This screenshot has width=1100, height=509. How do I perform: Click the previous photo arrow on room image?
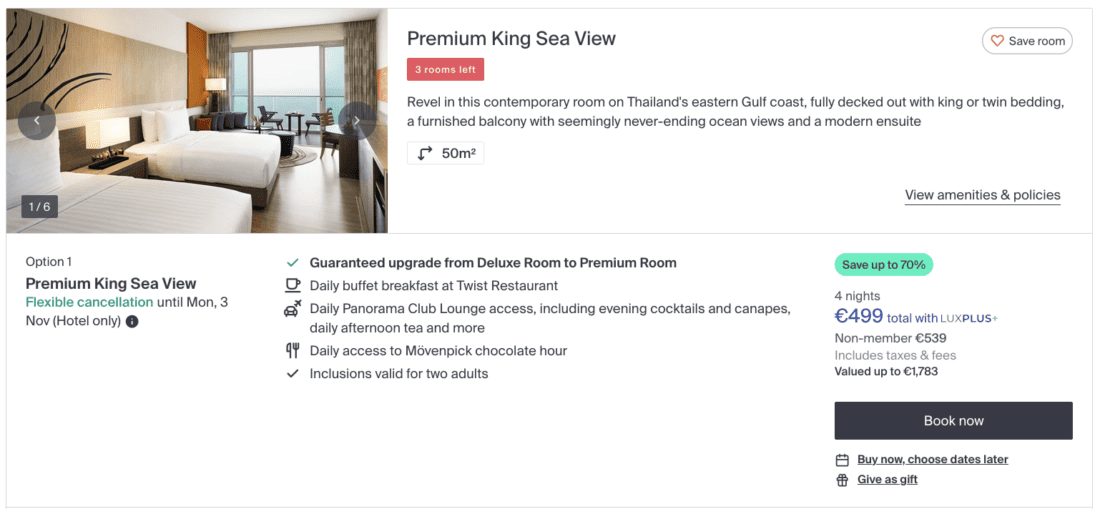(37, 121)
